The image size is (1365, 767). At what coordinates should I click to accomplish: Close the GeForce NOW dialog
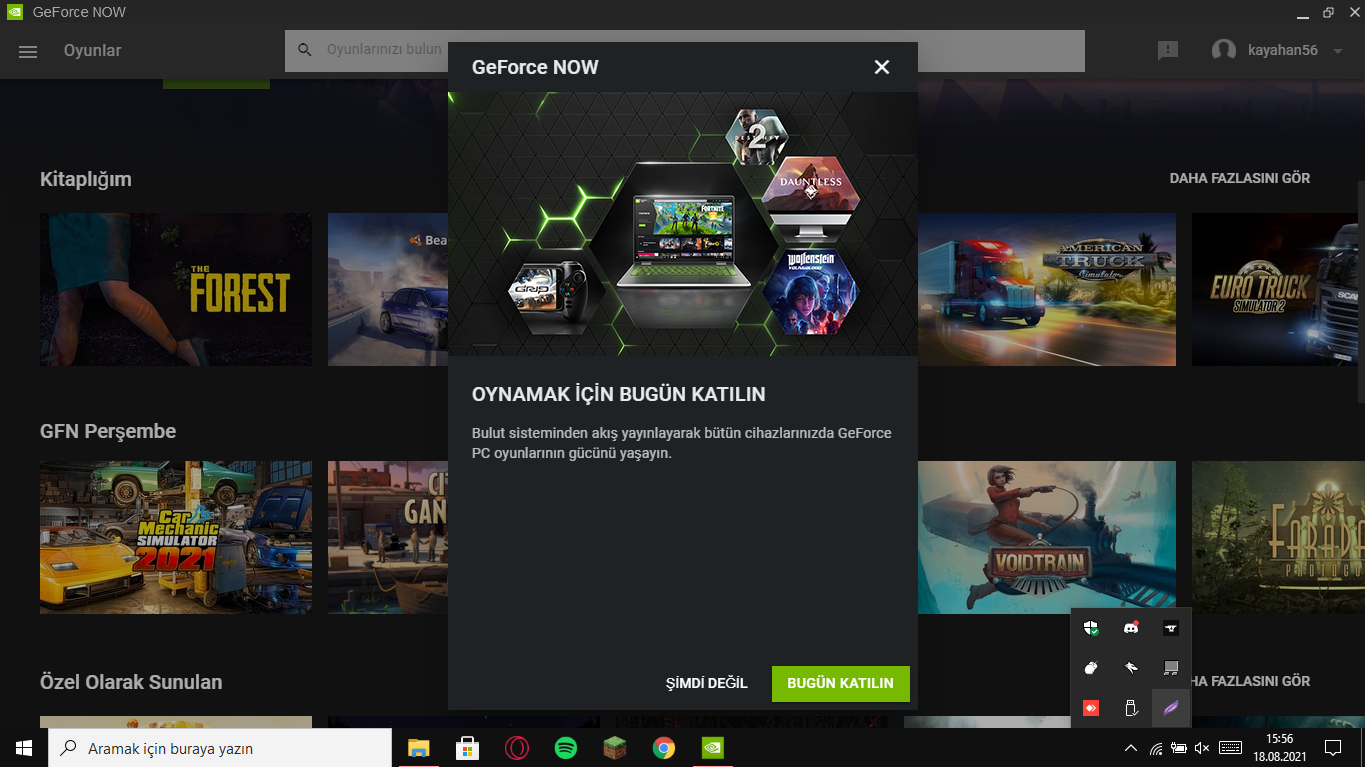pos(881,67)
